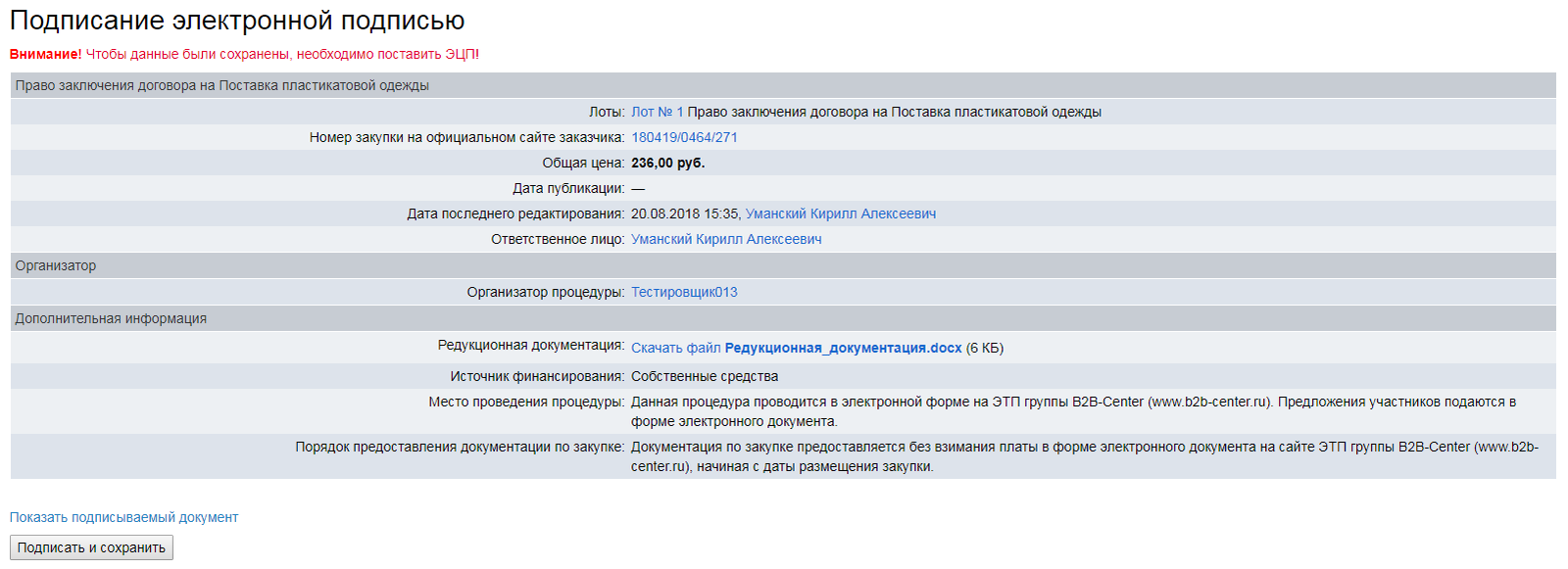Click the Дата публикации label
This screenshot has height=569, width=1568.
tap(567, 188)
